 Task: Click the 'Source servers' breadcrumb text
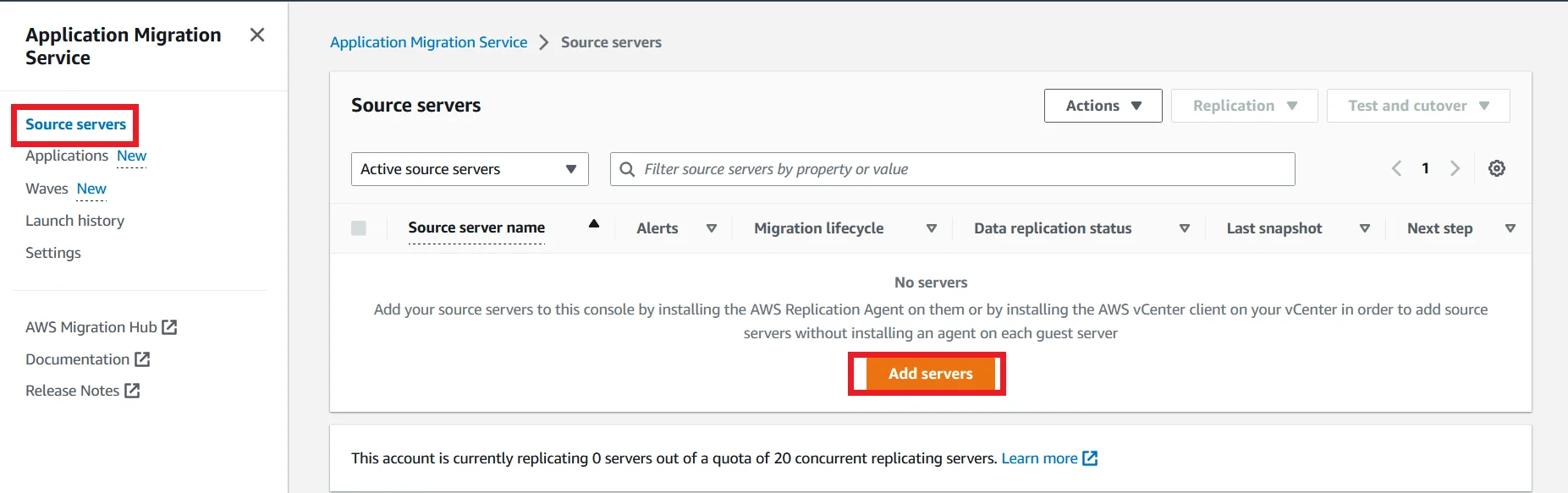(x=611, y=42)
